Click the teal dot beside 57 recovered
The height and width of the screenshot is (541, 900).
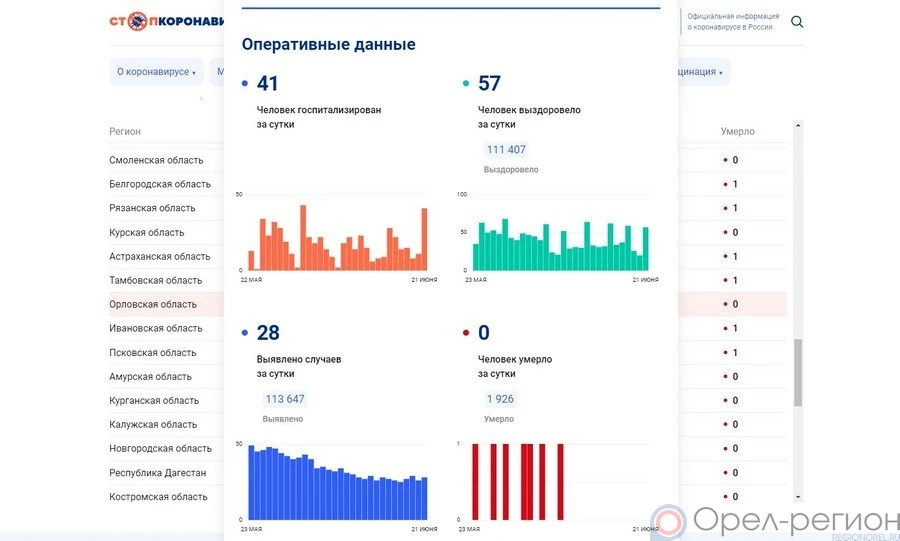pos(466,85)
